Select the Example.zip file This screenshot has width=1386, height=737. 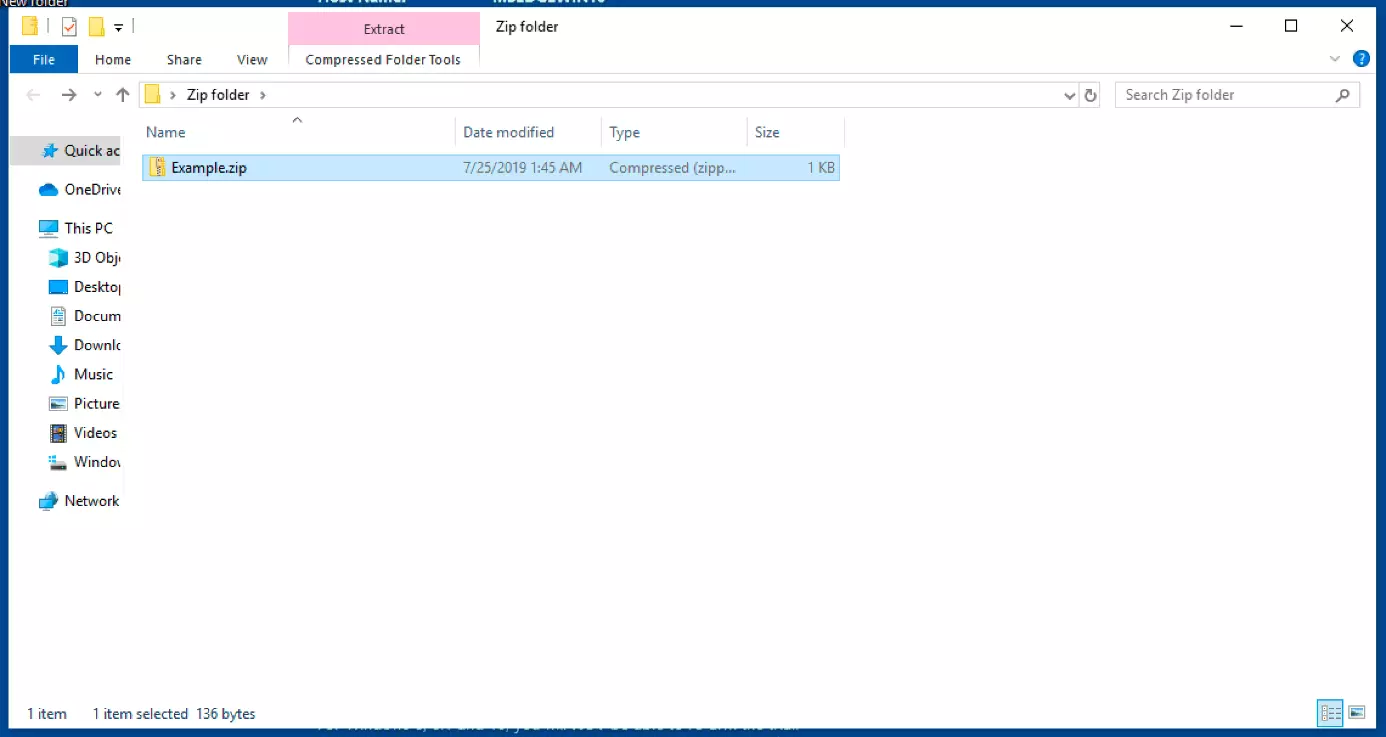[491, 168]
